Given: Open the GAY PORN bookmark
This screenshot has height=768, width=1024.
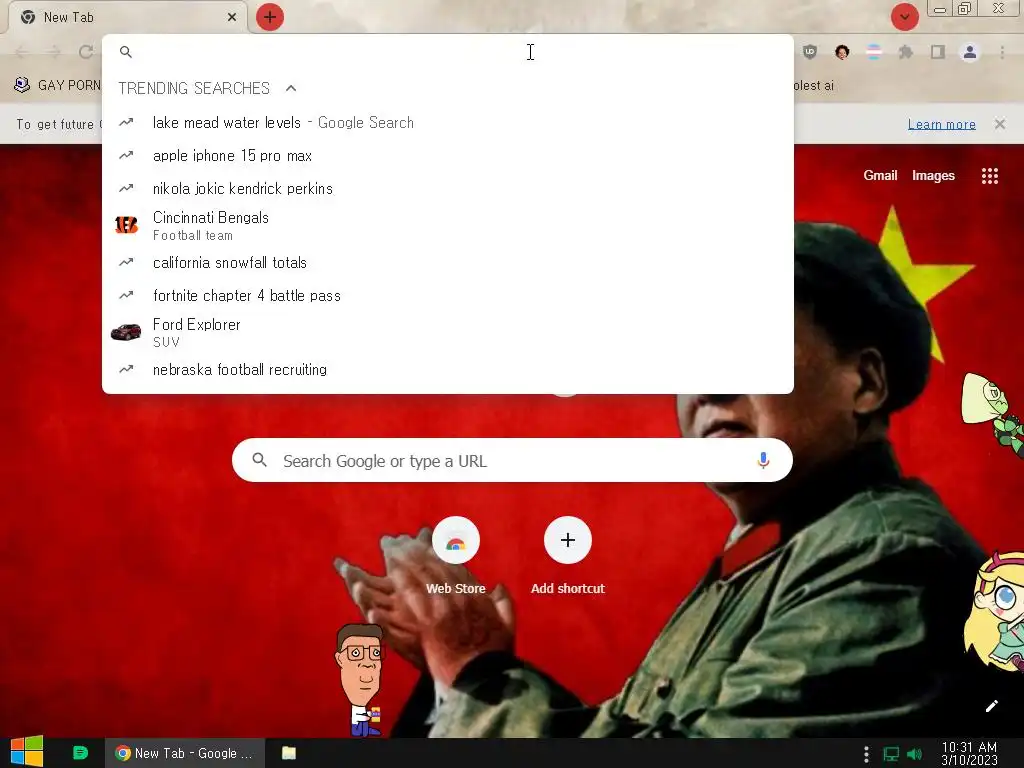Looking at the screenshot, I should point(57,85).
